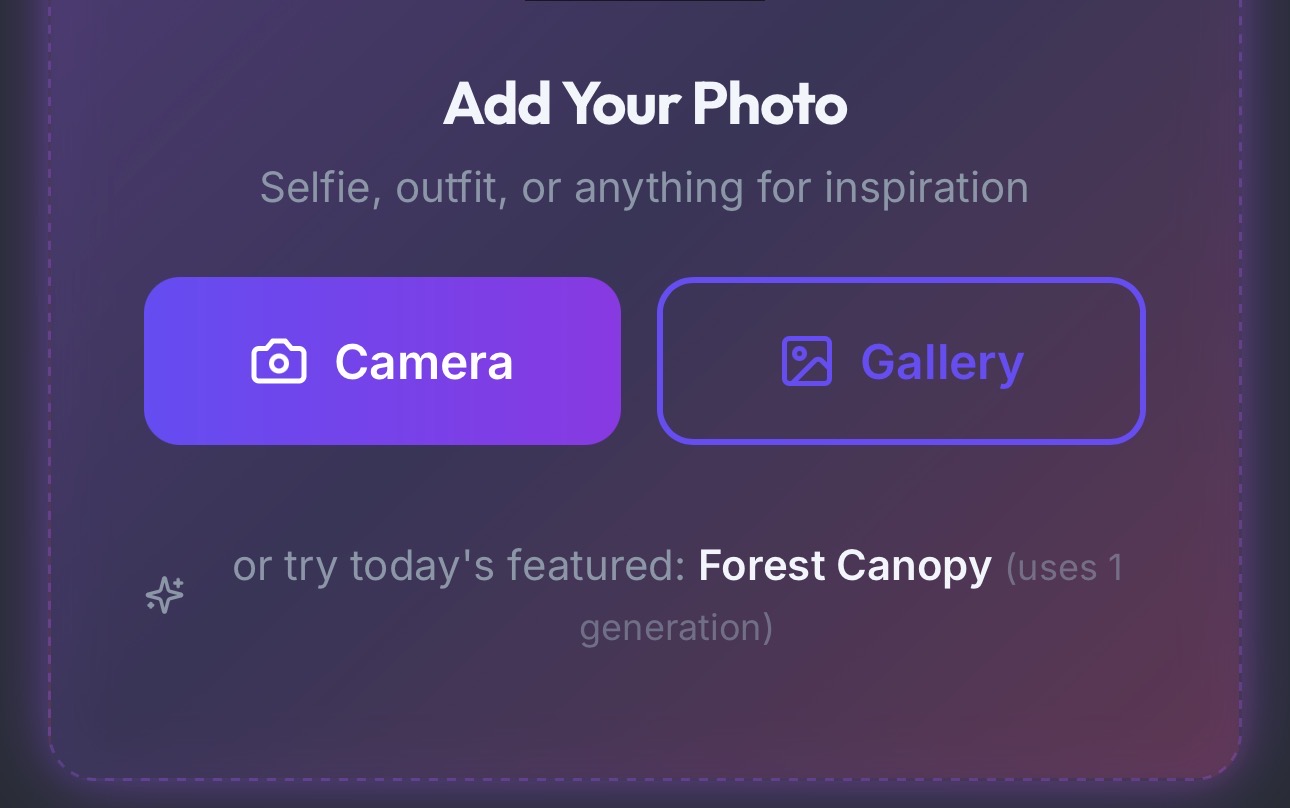Click the "(uses 1" note text
Screen dimensions: 1290x808
(x=1064, y=569)
